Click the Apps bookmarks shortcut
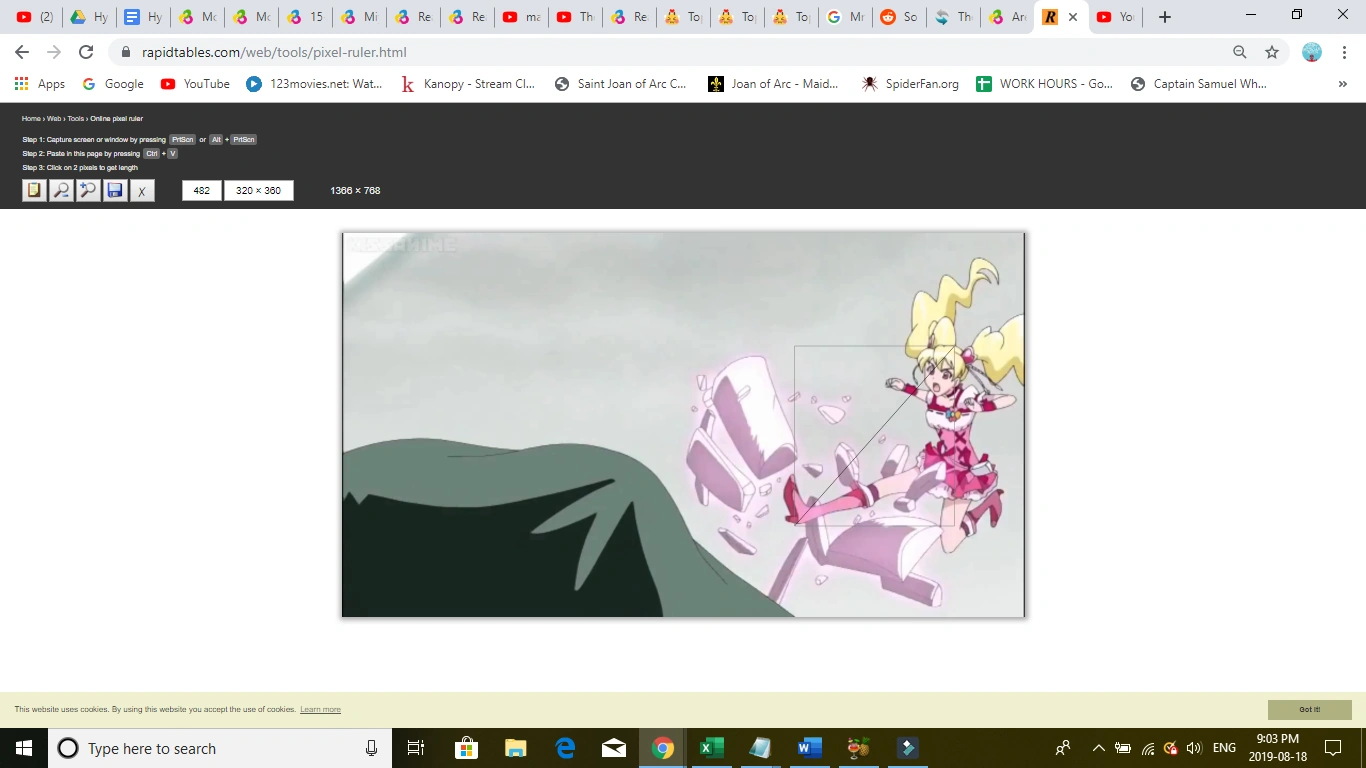 40,84
